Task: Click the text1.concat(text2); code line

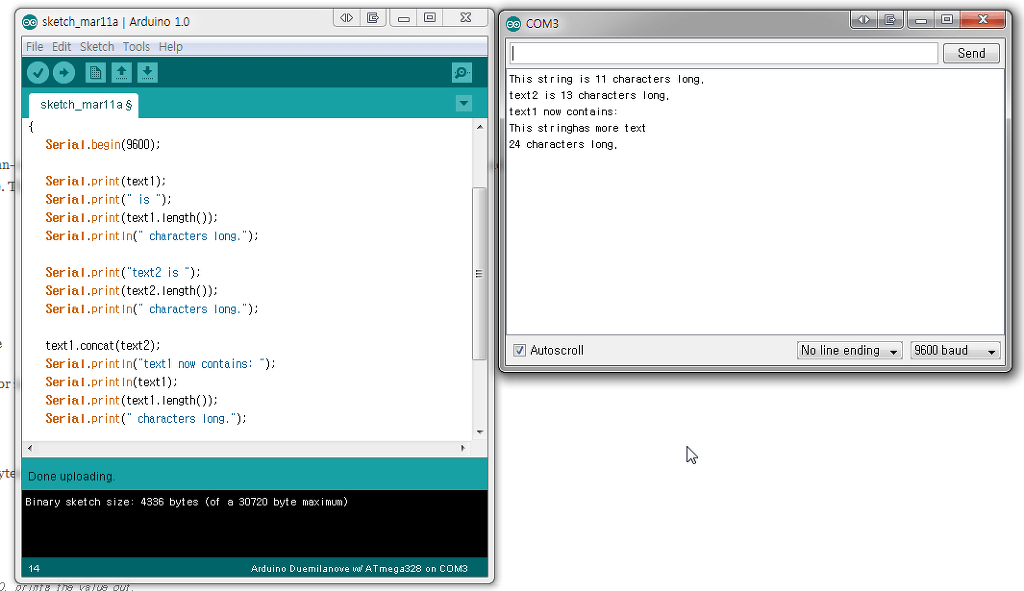Action: (103, 345)
